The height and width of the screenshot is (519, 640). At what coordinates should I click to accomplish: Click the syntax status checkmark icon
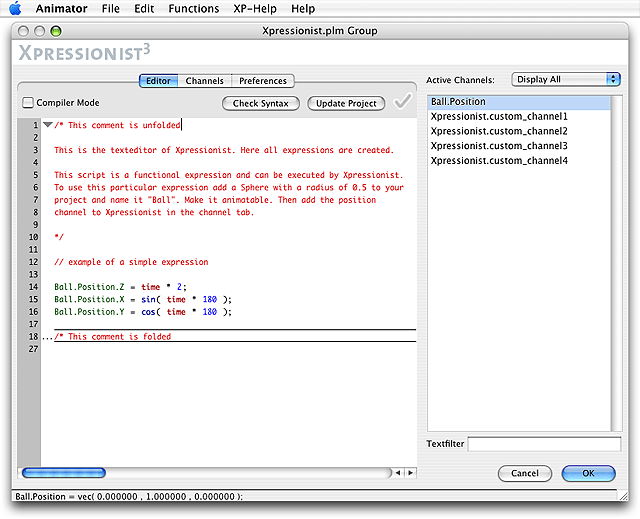pyautogui.click(x=402, y=101)
